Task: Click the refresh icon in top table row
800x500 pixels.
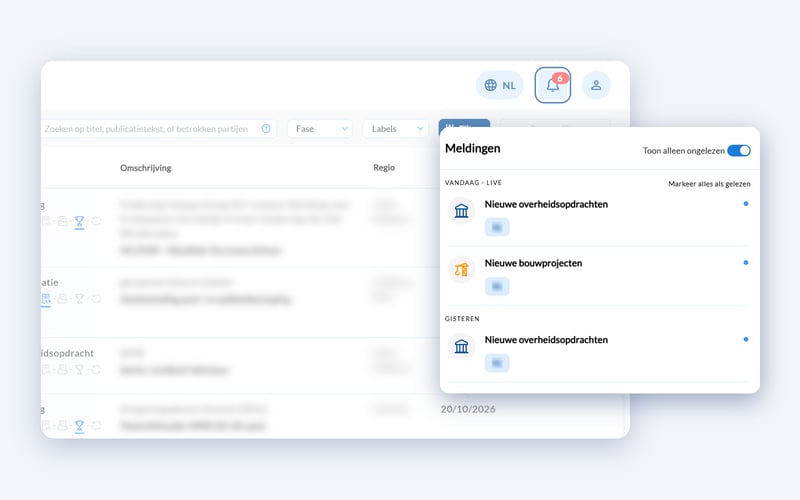Action: coord(96,221)
